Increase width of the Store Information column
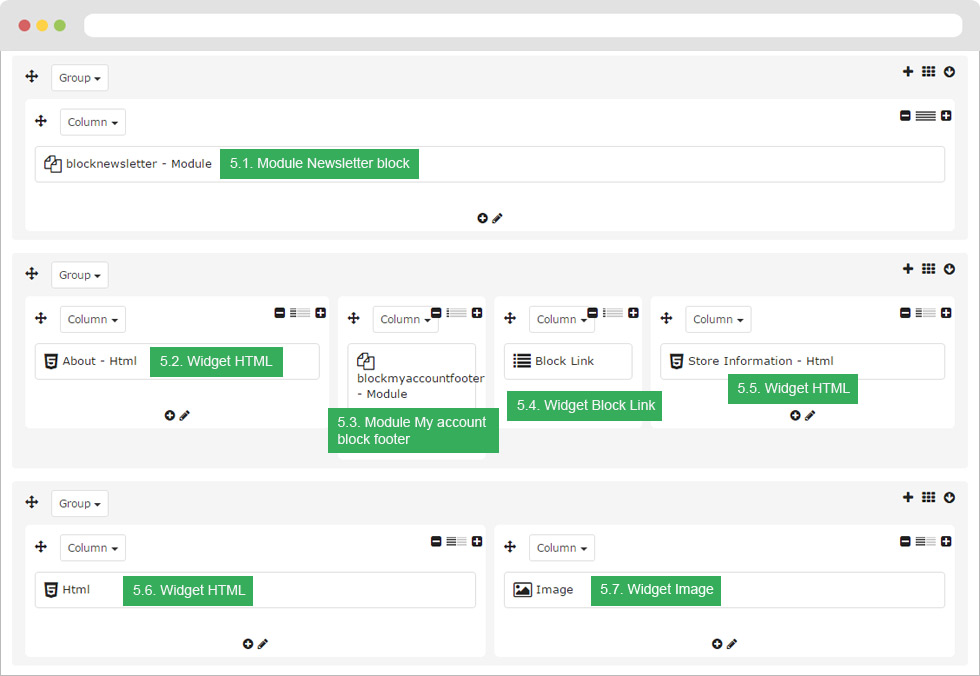 946,312
